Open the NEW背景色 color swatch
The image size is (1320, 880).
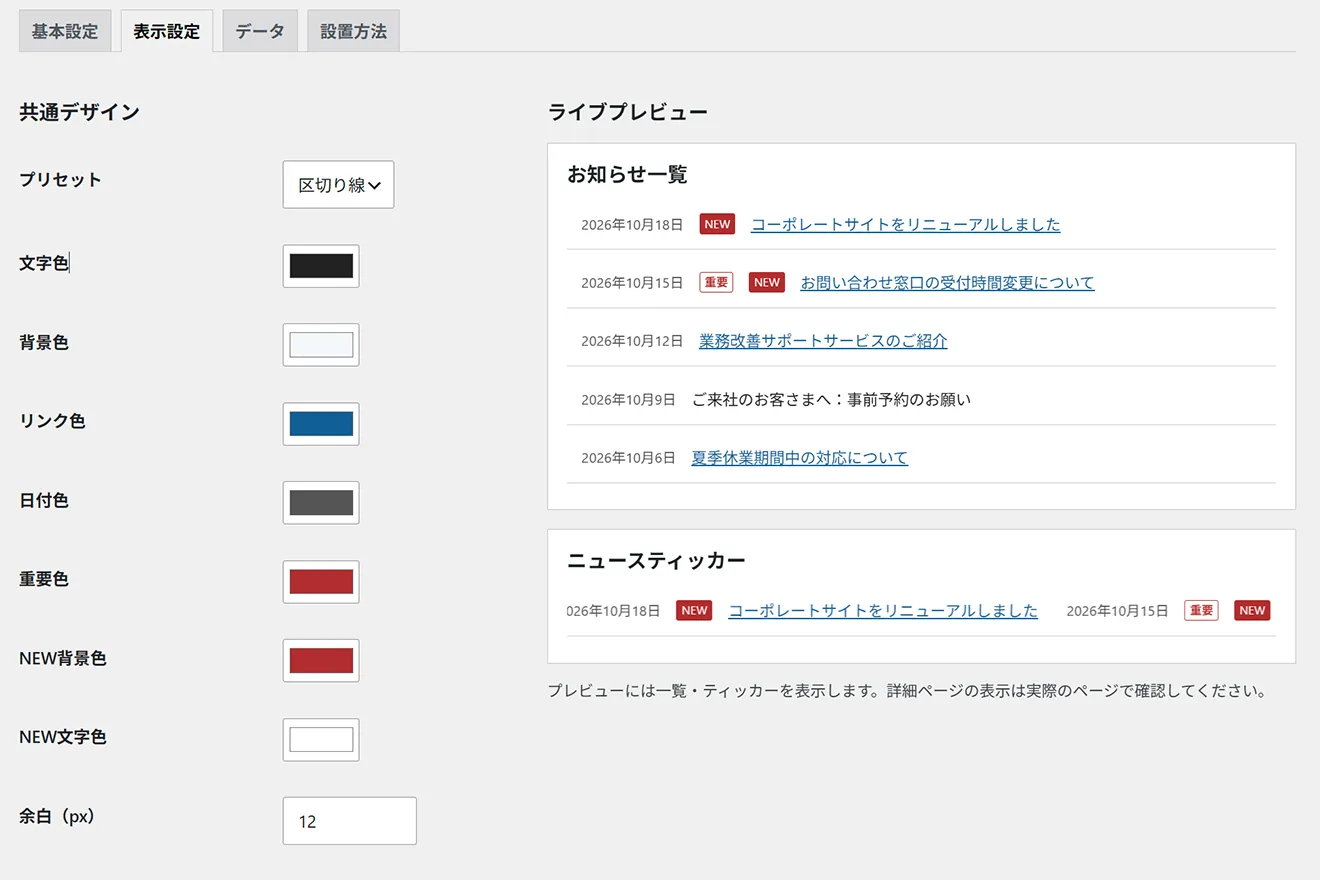(321, 661)
